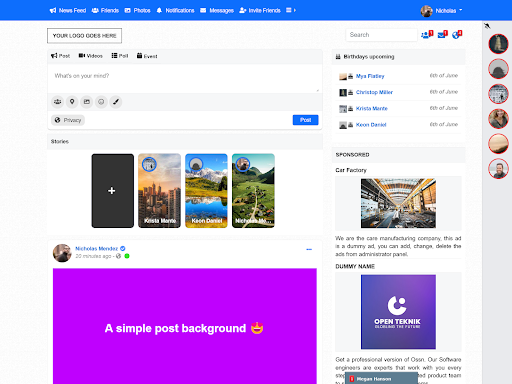Click into the Search field
Image resolution: width=512 pixels, height=384 pixels.
coord(381,35)
